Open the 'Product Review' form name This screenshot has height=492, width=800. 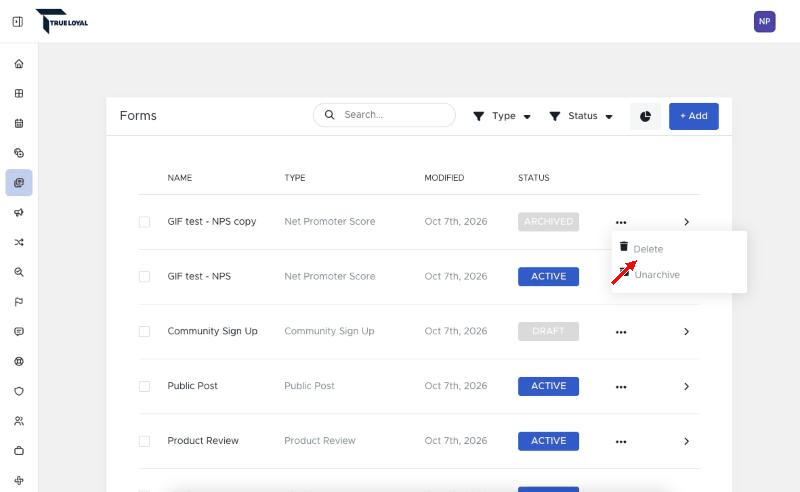pos(203,440)
